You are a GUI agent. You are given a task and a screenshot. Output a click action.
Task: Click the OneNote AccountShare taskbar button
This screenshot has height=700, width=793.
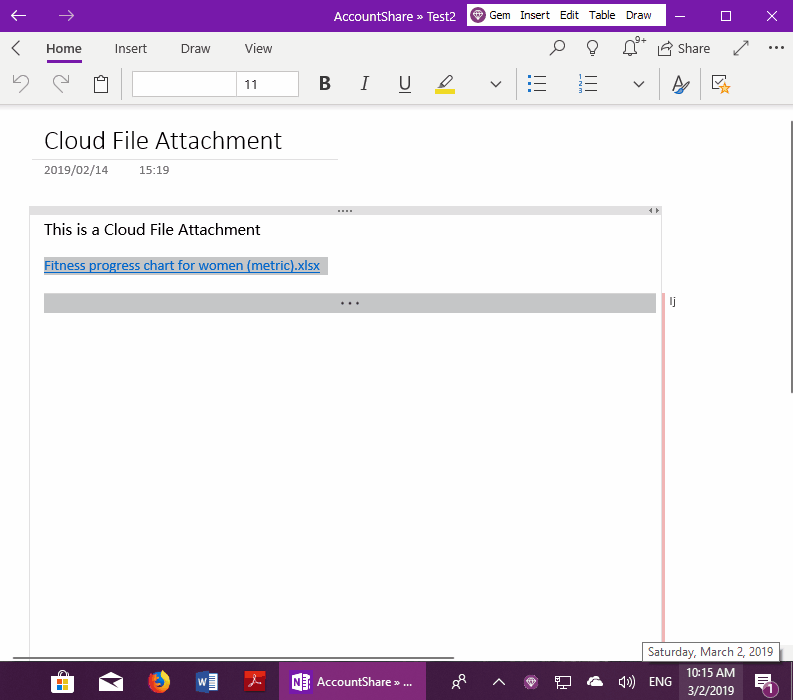tap(352, 682)
